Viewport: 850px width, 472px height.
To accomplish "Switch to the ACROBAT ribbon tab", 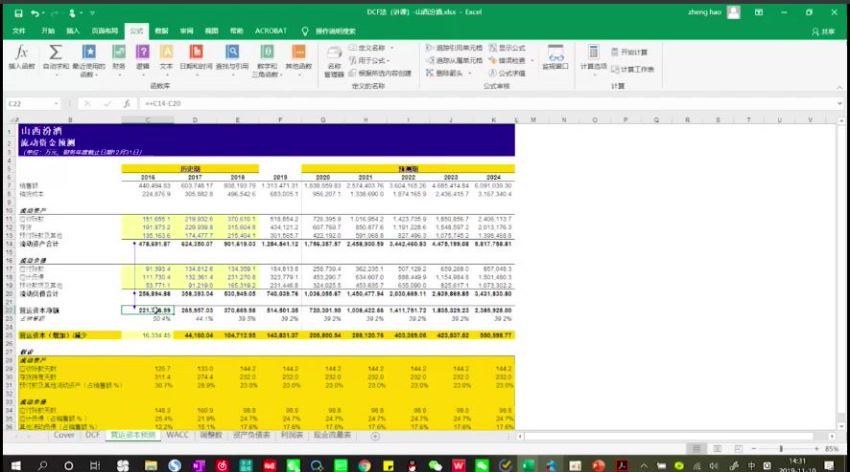I will pos(271,31).
